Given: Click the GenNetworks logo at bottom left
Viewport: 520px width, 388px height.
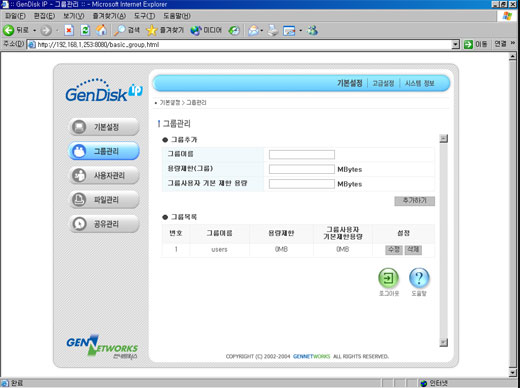Looking at the screenshot, I should click(102, 347).
